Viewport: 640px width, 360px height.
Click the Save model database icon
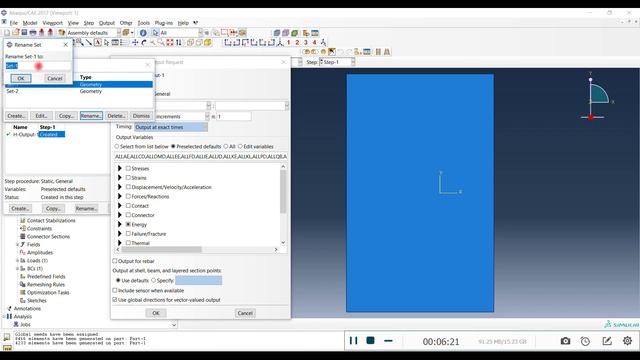click(24, 32)
